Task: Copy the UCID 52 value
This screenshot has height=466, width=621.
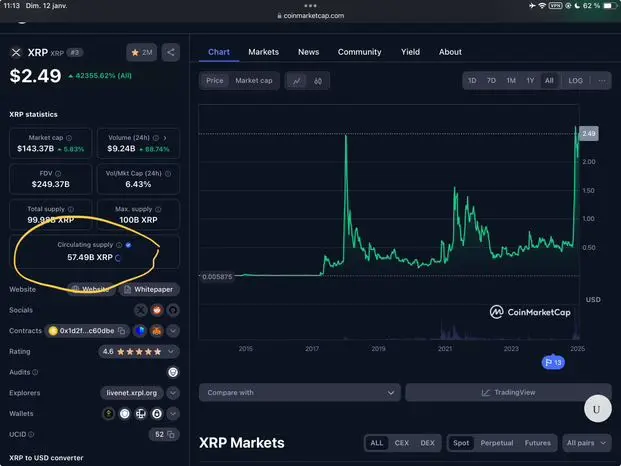Action: pyautogui.click(x=171, y=434)
